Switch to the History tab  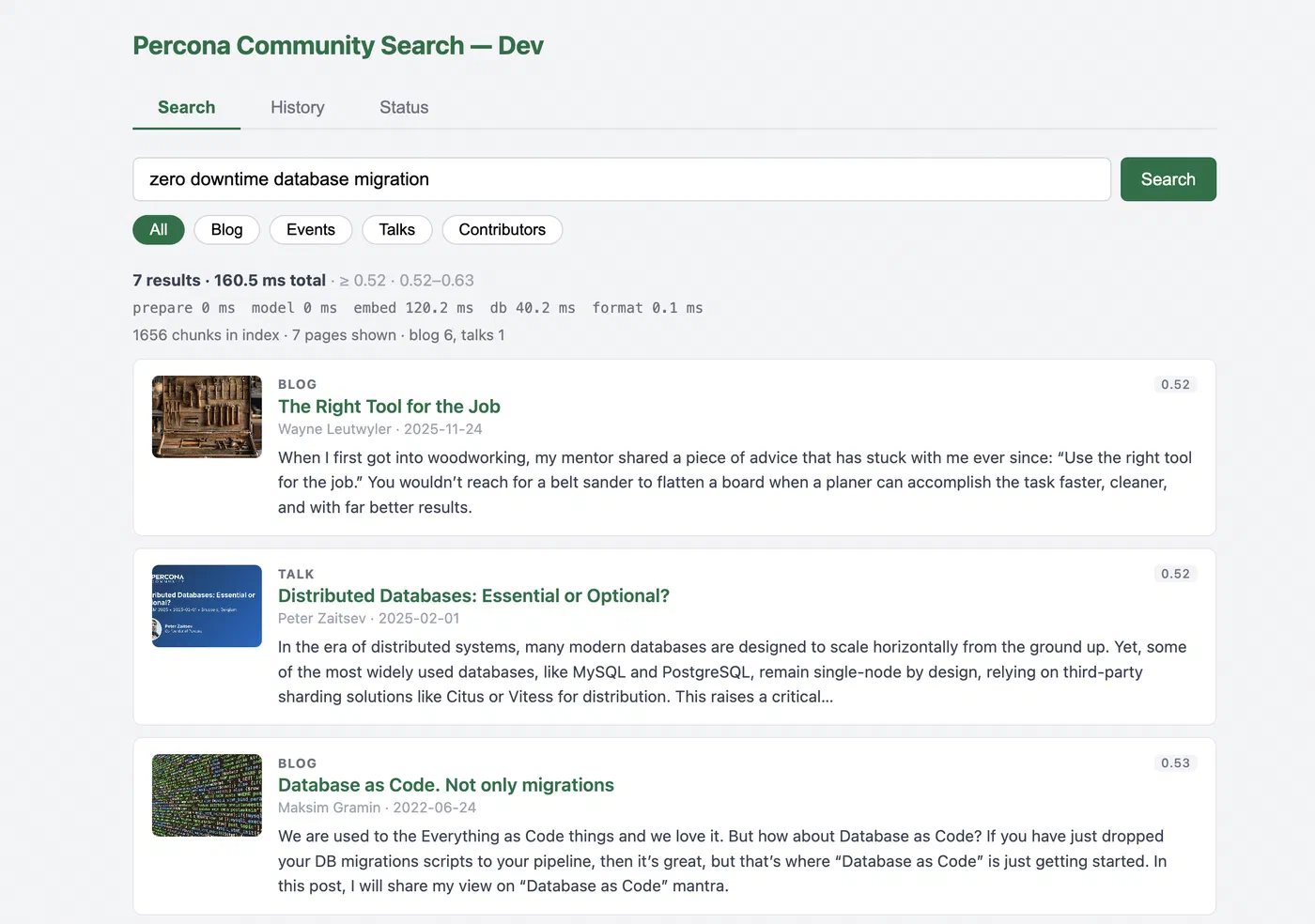pyautogui.click(x=298, y=107)
